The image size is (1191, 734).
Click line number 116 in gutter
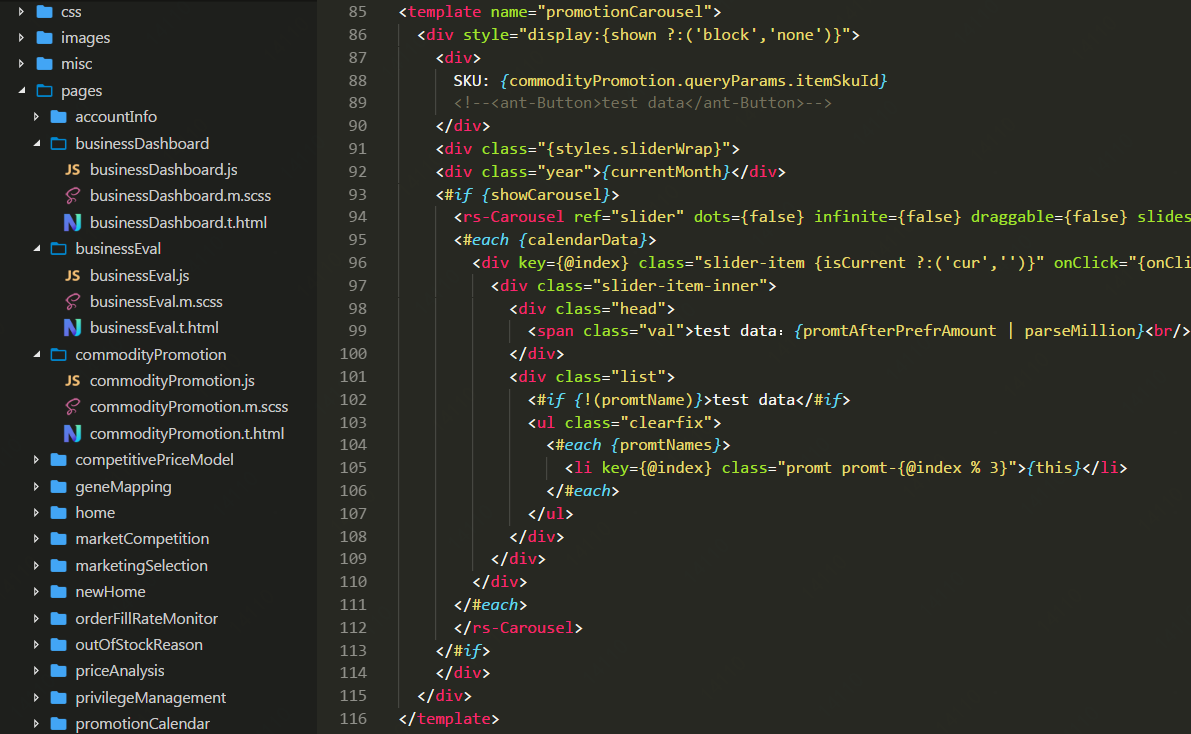(x=353, y=718)
